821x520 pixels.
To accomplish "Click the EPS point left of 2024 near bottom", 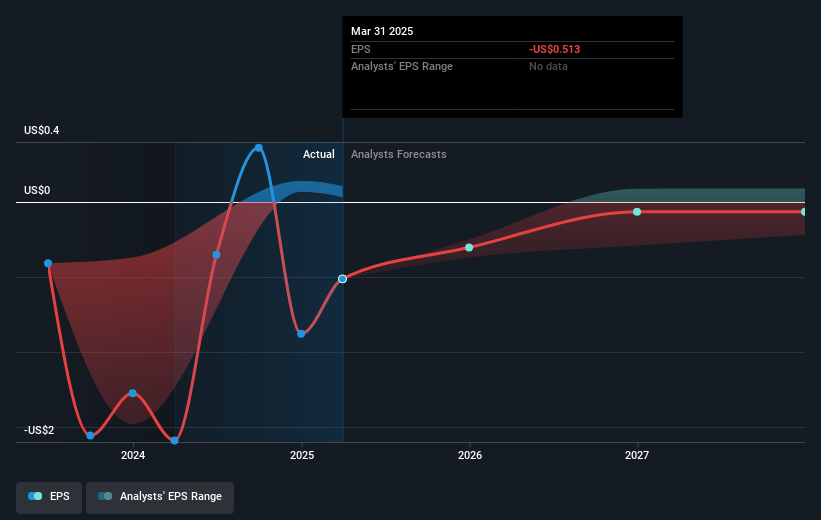I will [x=90, y=436].
